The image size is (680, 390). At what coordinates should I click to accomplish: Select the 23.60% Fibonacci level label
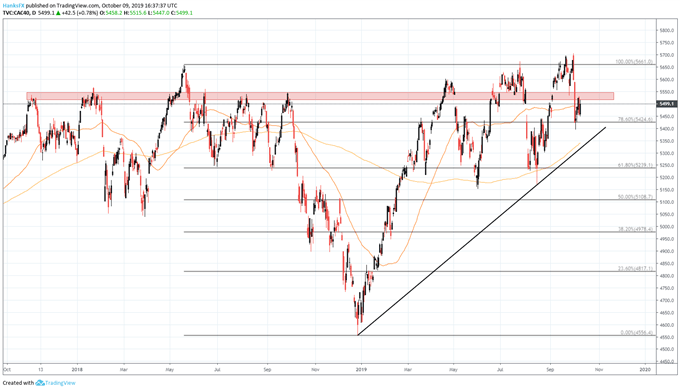click(635, 269)
